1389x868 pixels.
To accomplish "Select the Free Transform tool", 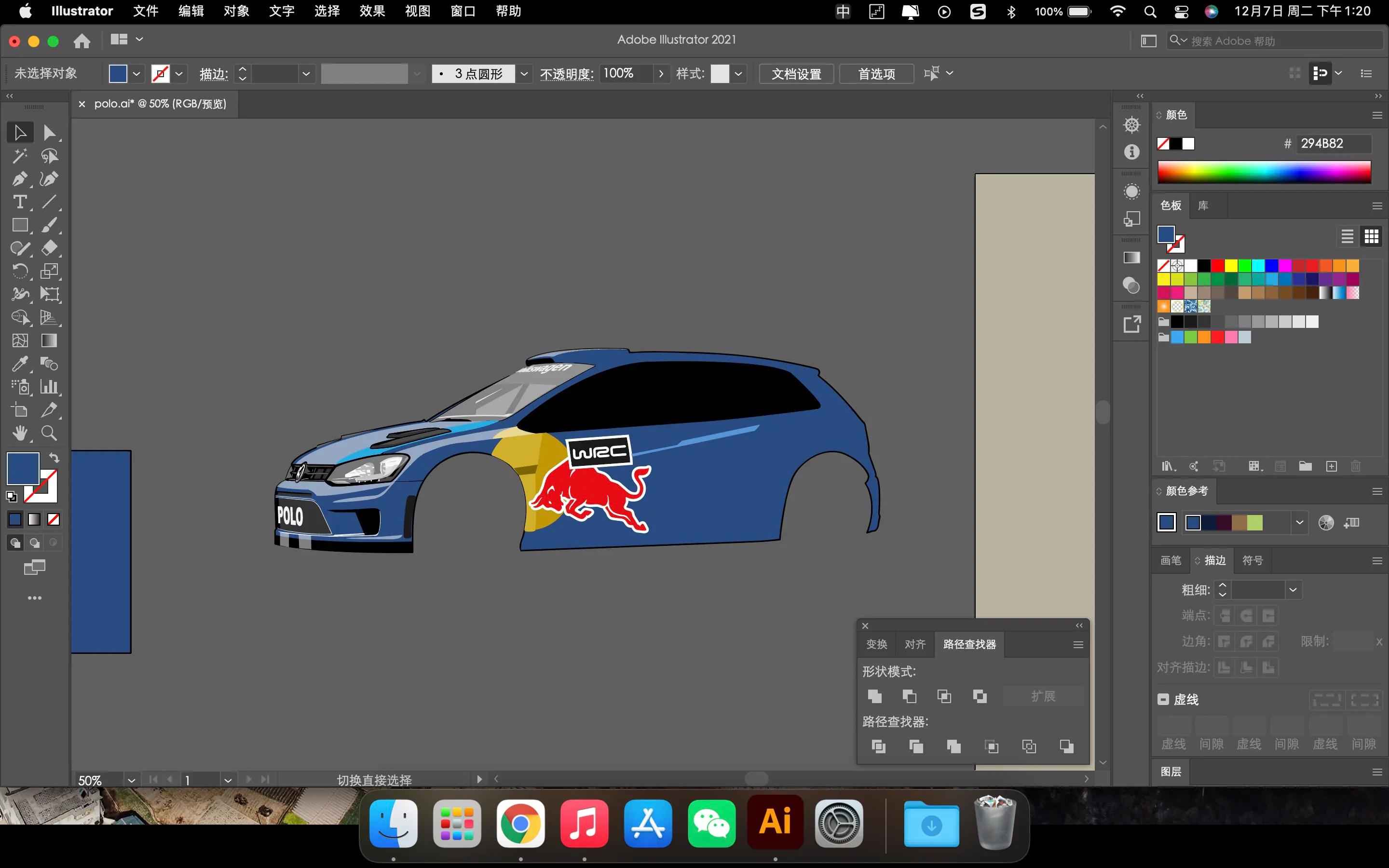I will coord(49,294).
